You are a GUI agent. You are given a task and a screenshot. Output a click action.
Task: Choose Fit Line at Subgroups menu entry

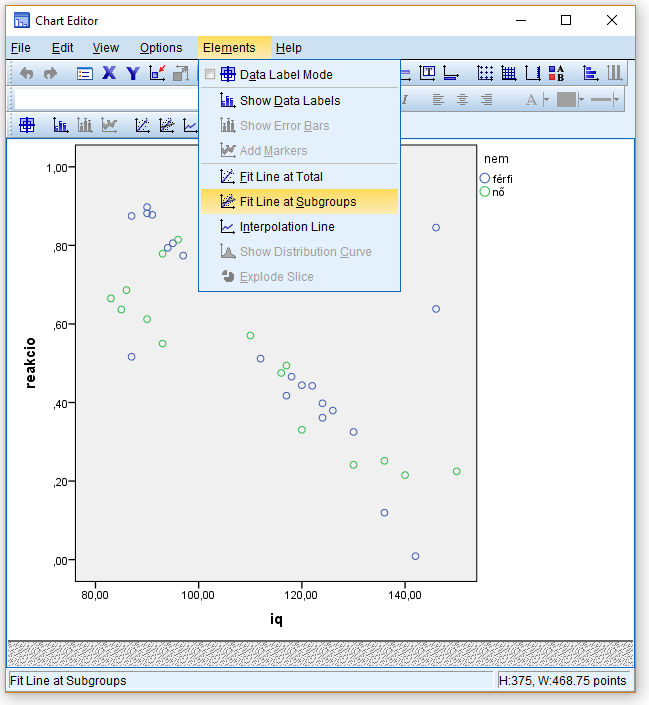300,201
